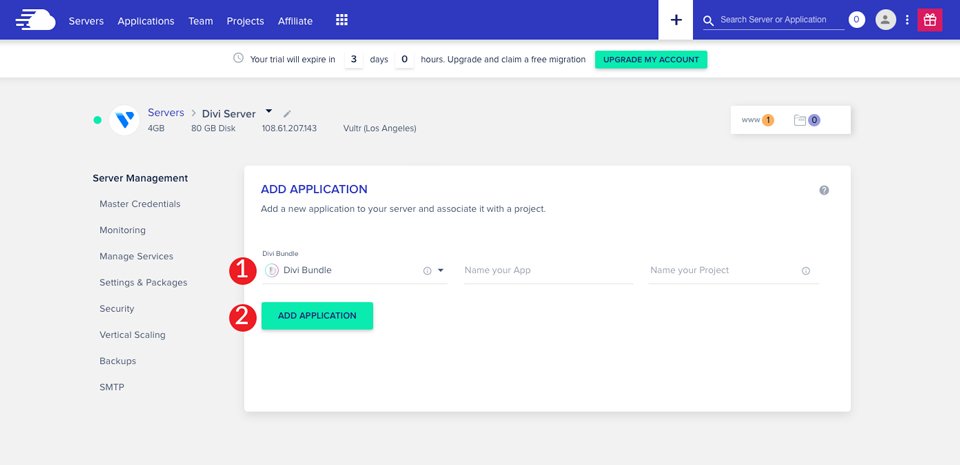The height and width of the screenshot is (465, 960).
Task: Open the three-dot more options menu
Action: coord(908,20)
